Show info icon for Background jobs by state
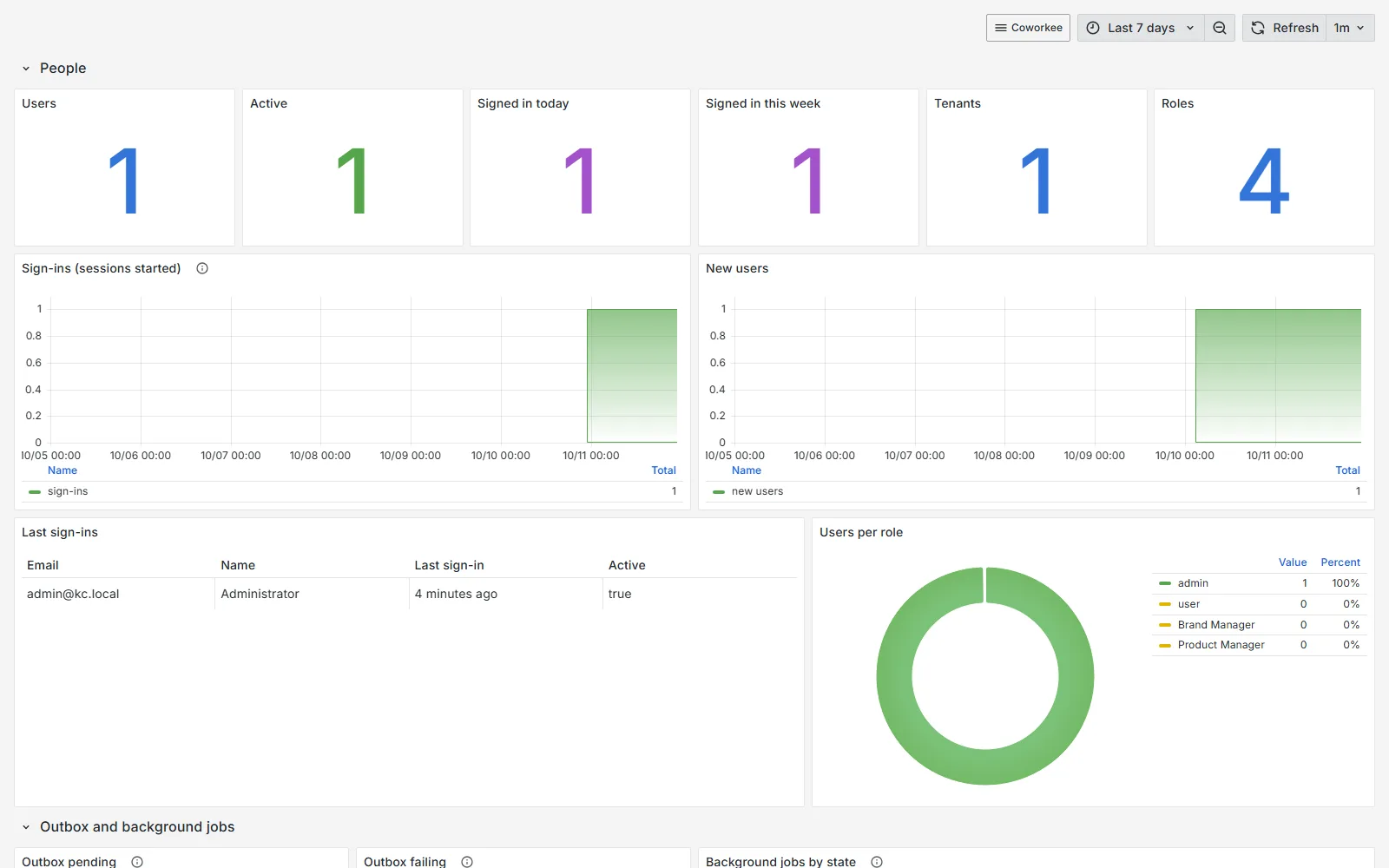 (877, 862)
